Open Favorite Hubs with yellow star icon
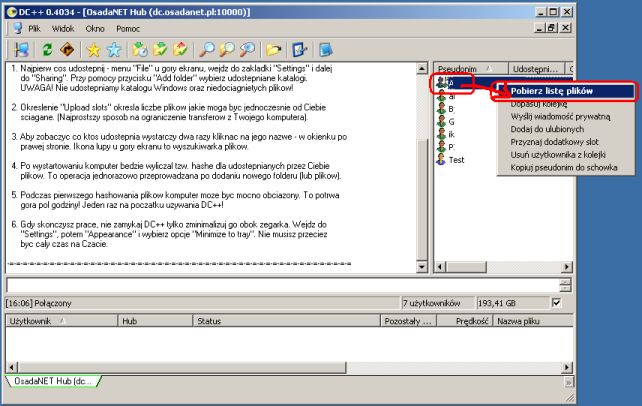This screenshot has height=406, width=642. click(94, 49)
